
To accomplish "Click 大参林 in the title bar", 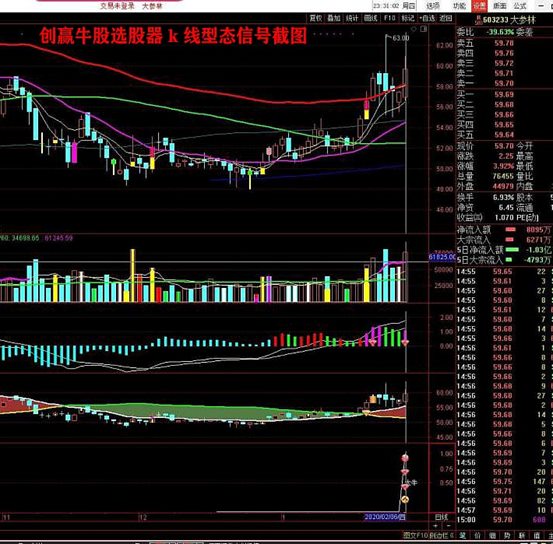I will click(152, 6).
